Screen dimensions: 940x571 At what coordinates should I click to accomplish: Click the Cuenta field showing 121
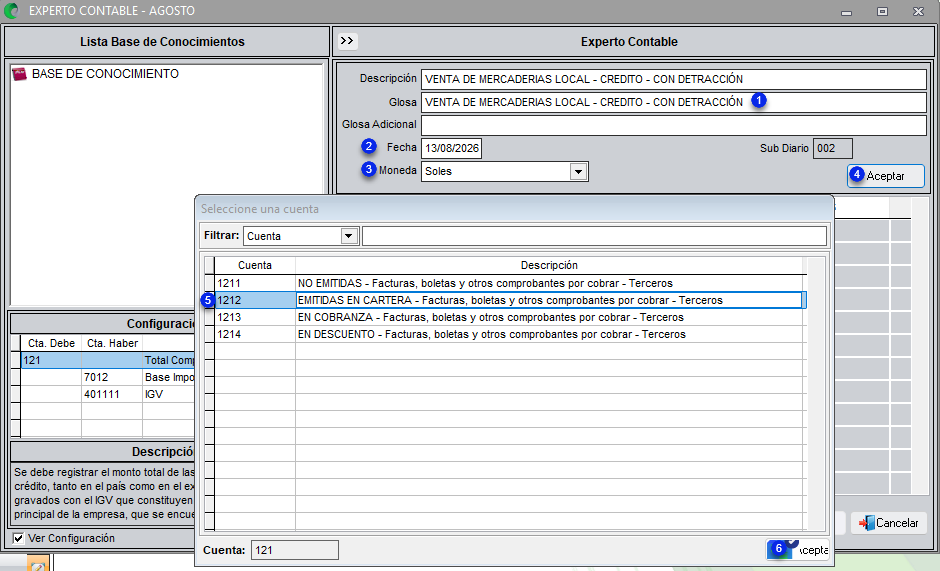coord(294,550)
